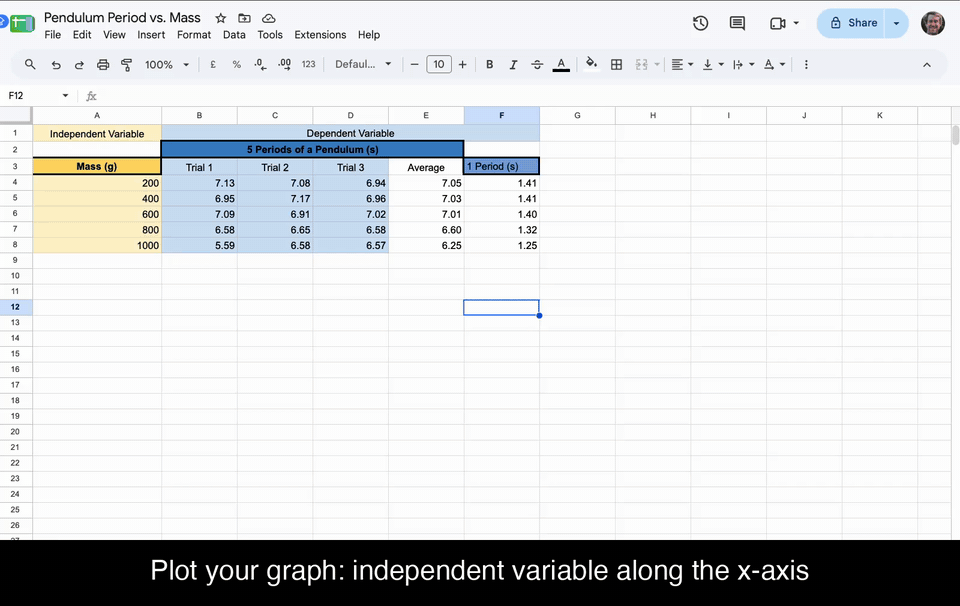Image resolution: width=960 pixels, height=606 pixels.
Task: Open the View menu
Action: click(114, 35)
